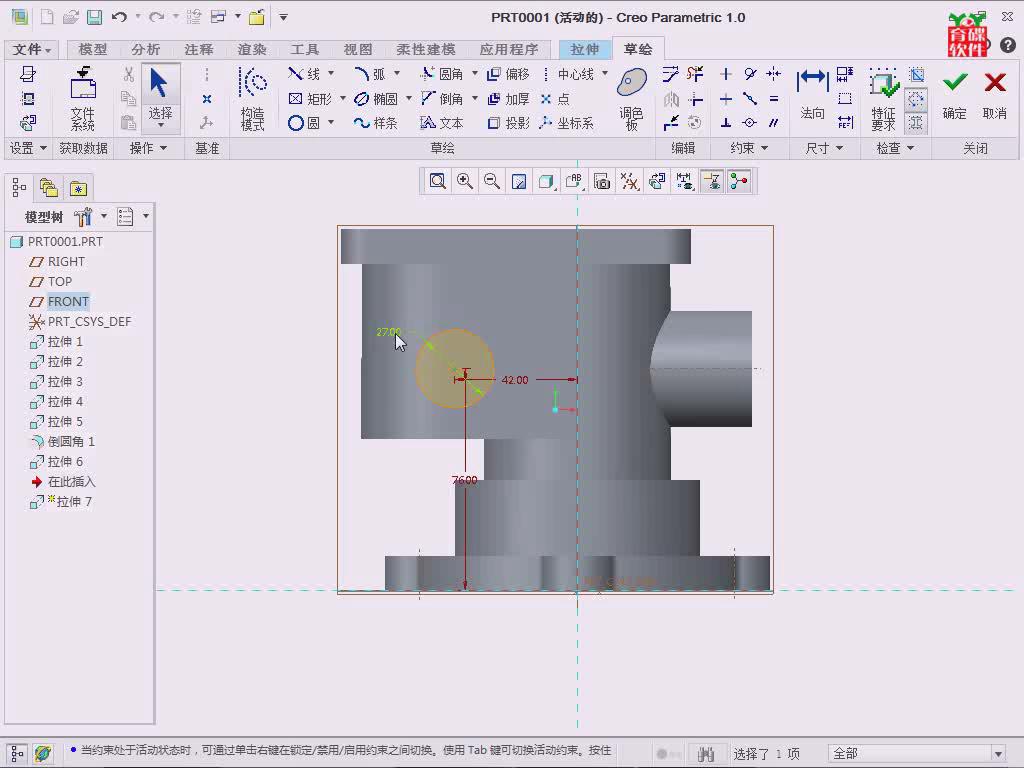
Task: Select the Line sketch tool
Action: coord(304,74)
